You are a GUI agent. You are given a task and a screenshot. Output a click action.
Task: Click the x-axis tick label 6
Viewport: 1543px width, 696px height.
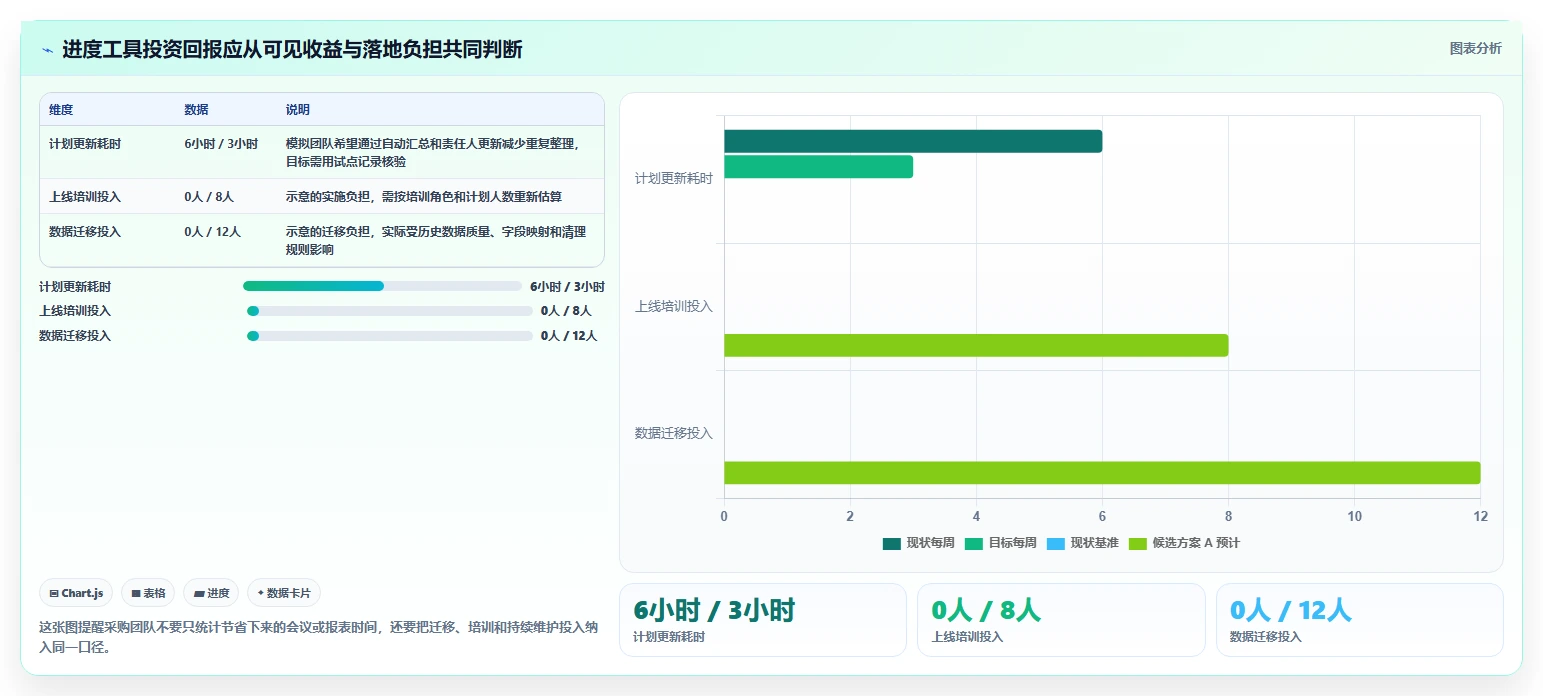(x=1102, y=516)
